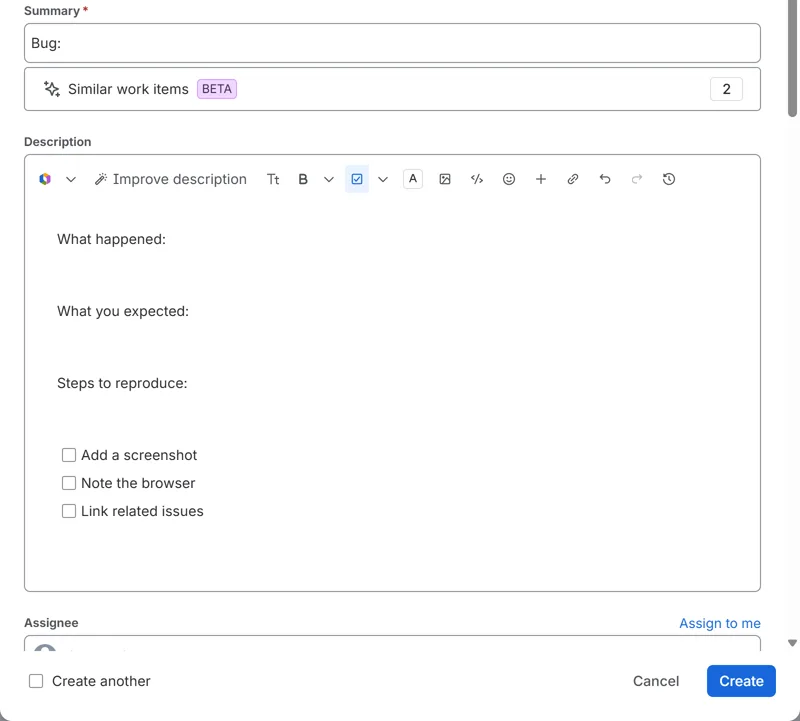Click the similar items count 2
This screenshot has height=721, width=800.
coord(727,89)
